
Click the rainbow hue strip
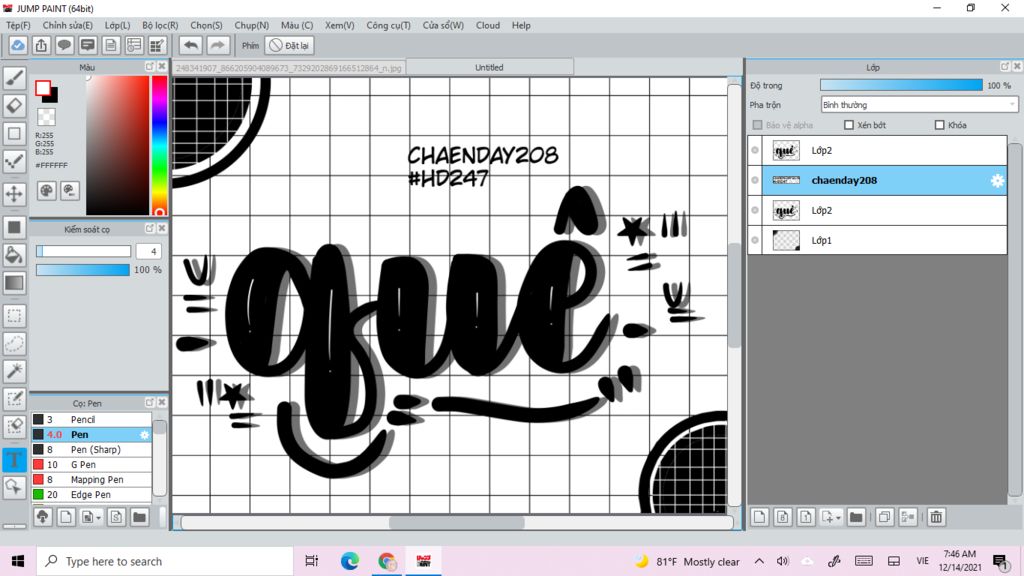pos(159,145)
